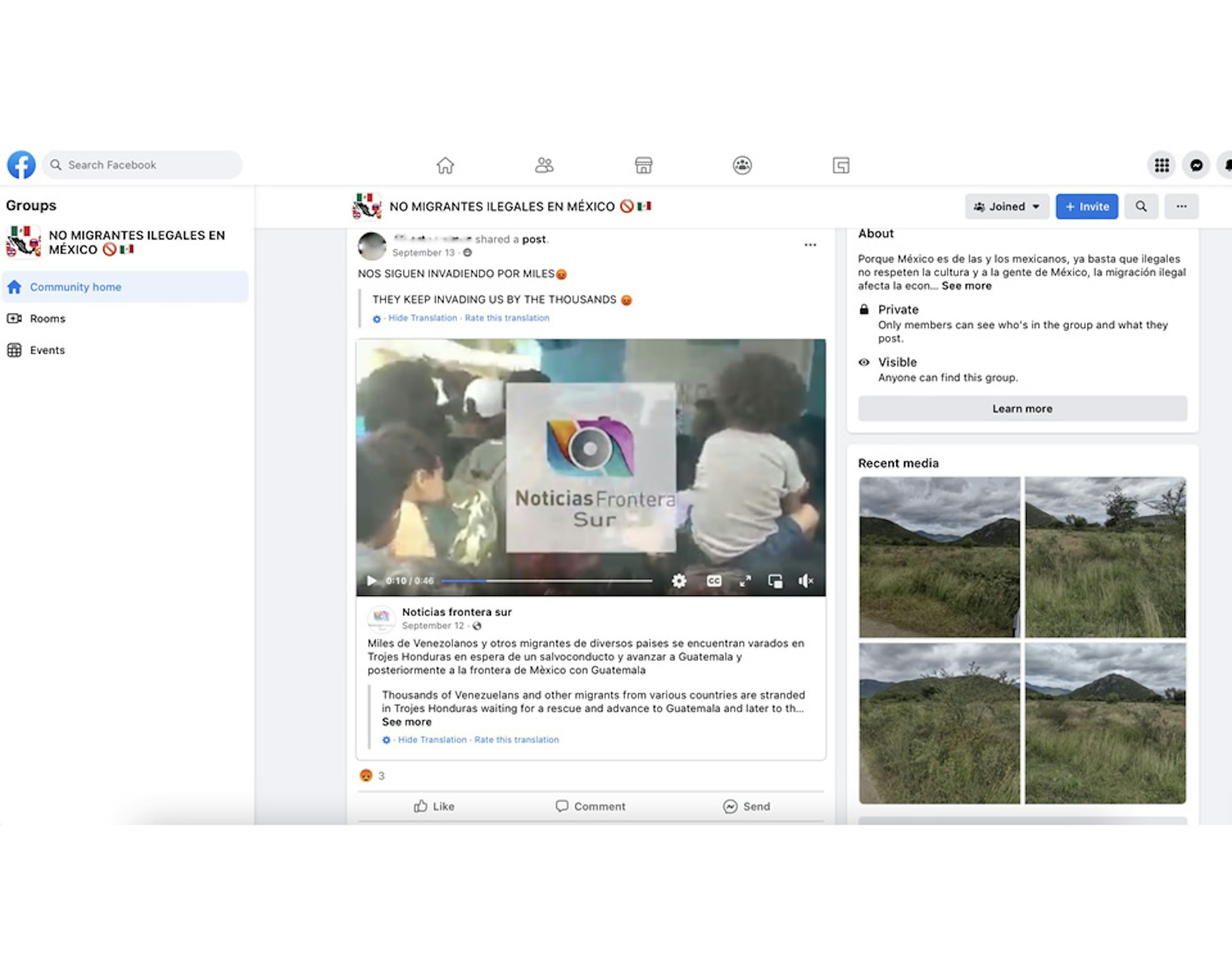Open the top-right recent media photo
The image size is (1232, 970).
[x=1105, y=557]
